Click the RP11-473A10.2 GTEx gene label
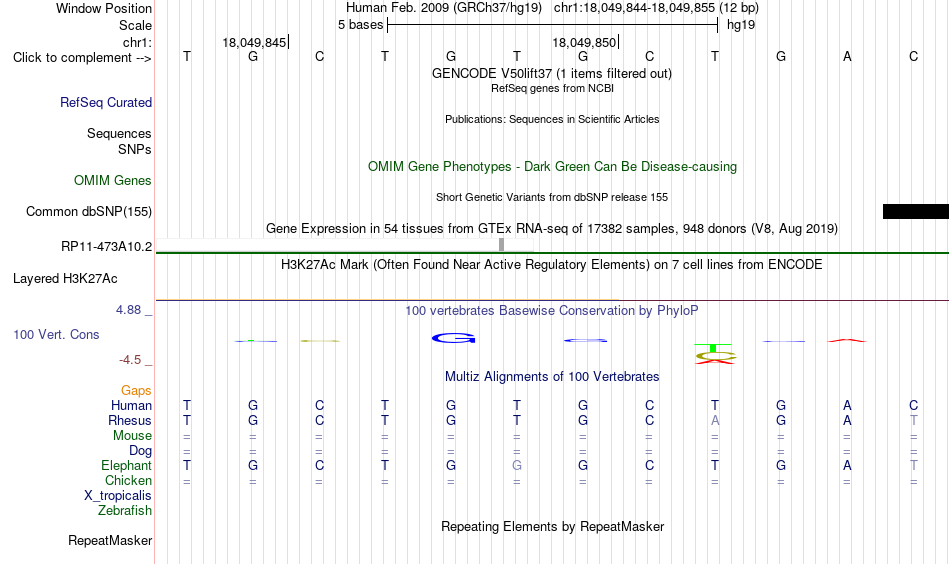The height and width of the screenshot is (564, 950). (x=106, y=247)
